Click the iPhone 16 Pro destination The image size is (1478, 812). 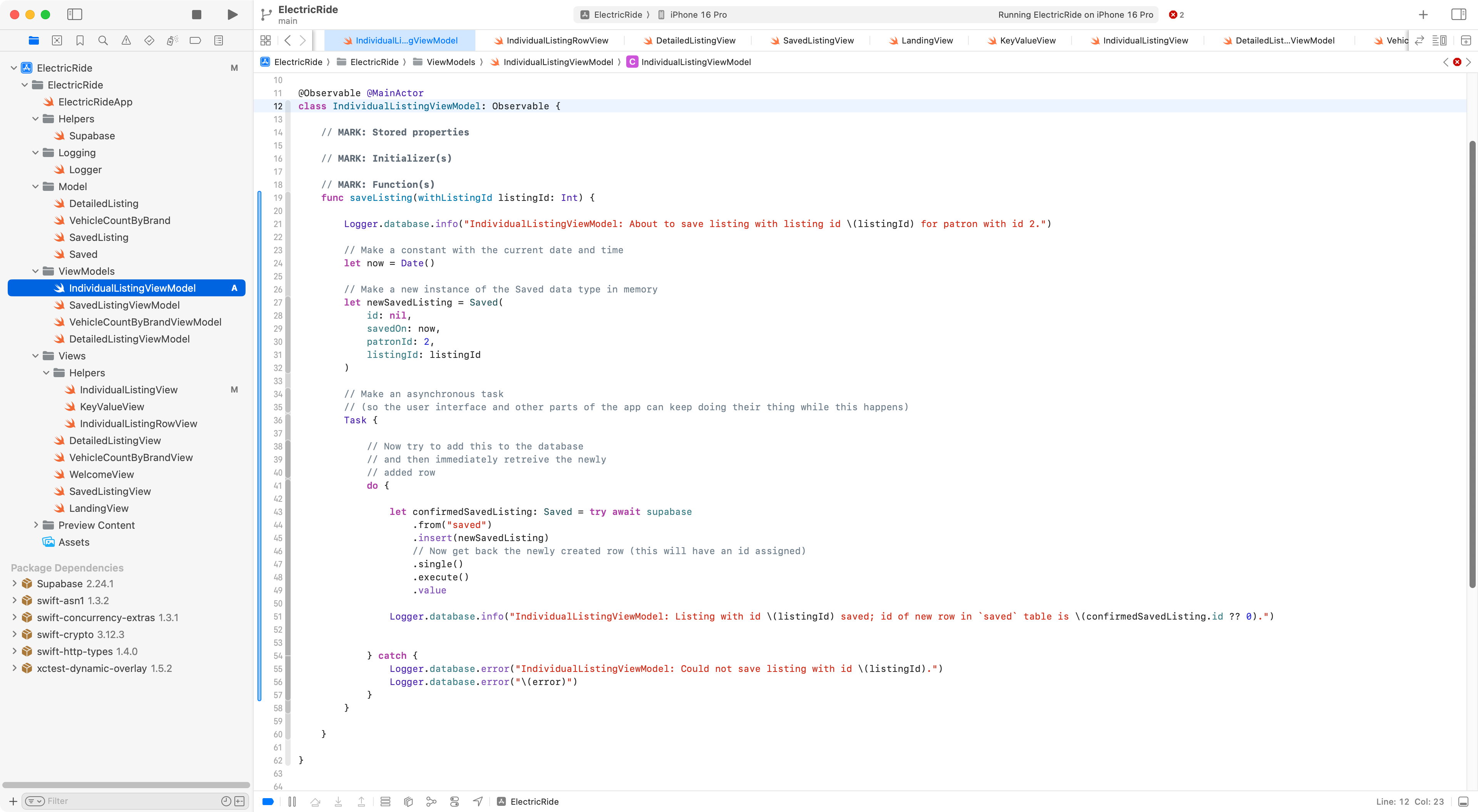[698, 15]
